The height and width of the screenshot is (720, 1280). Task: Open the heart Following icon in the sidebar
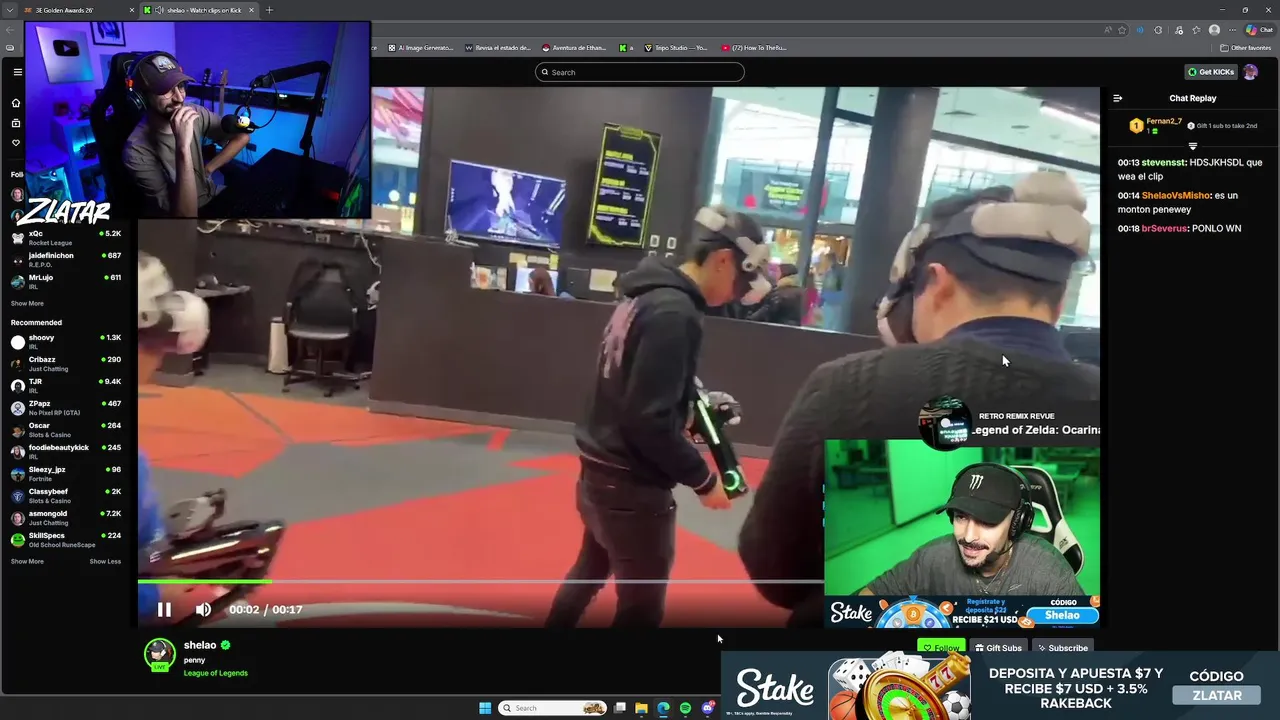point(16,143)
